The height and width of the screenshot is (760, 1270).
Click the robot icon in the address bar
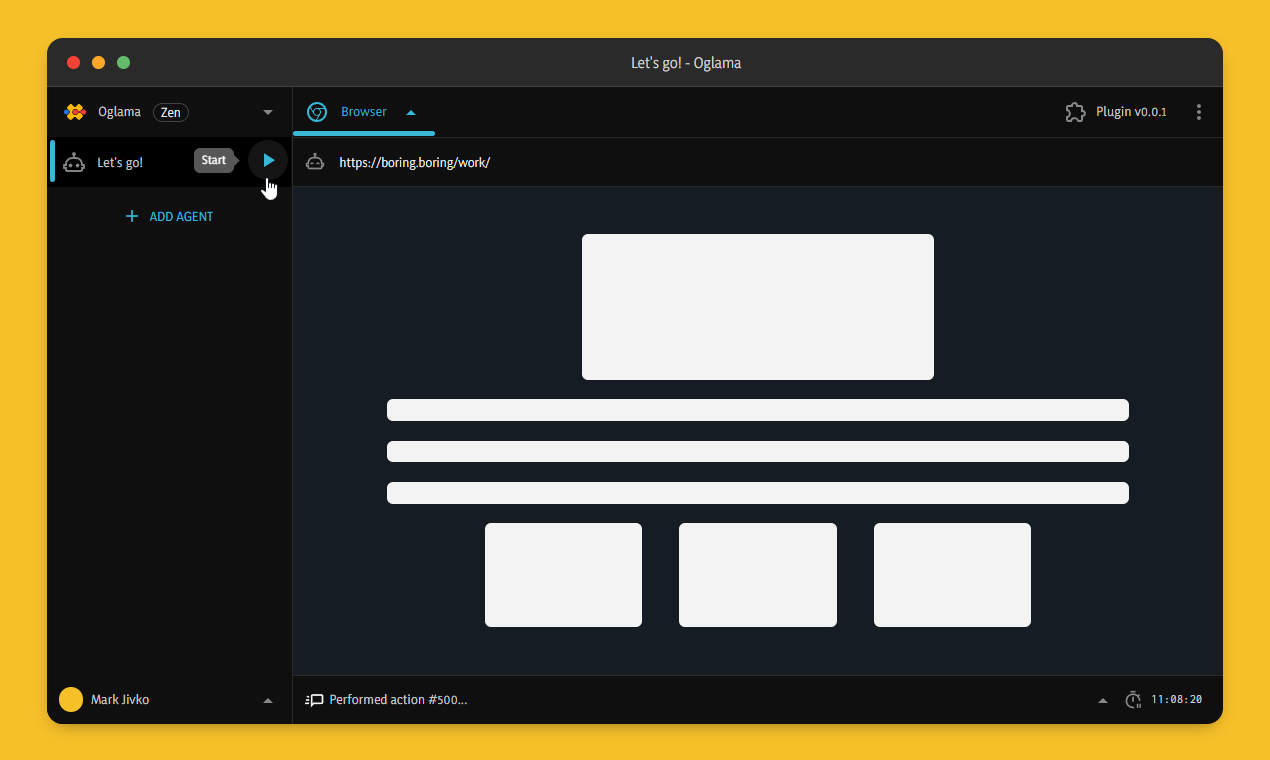pos(315,161)
